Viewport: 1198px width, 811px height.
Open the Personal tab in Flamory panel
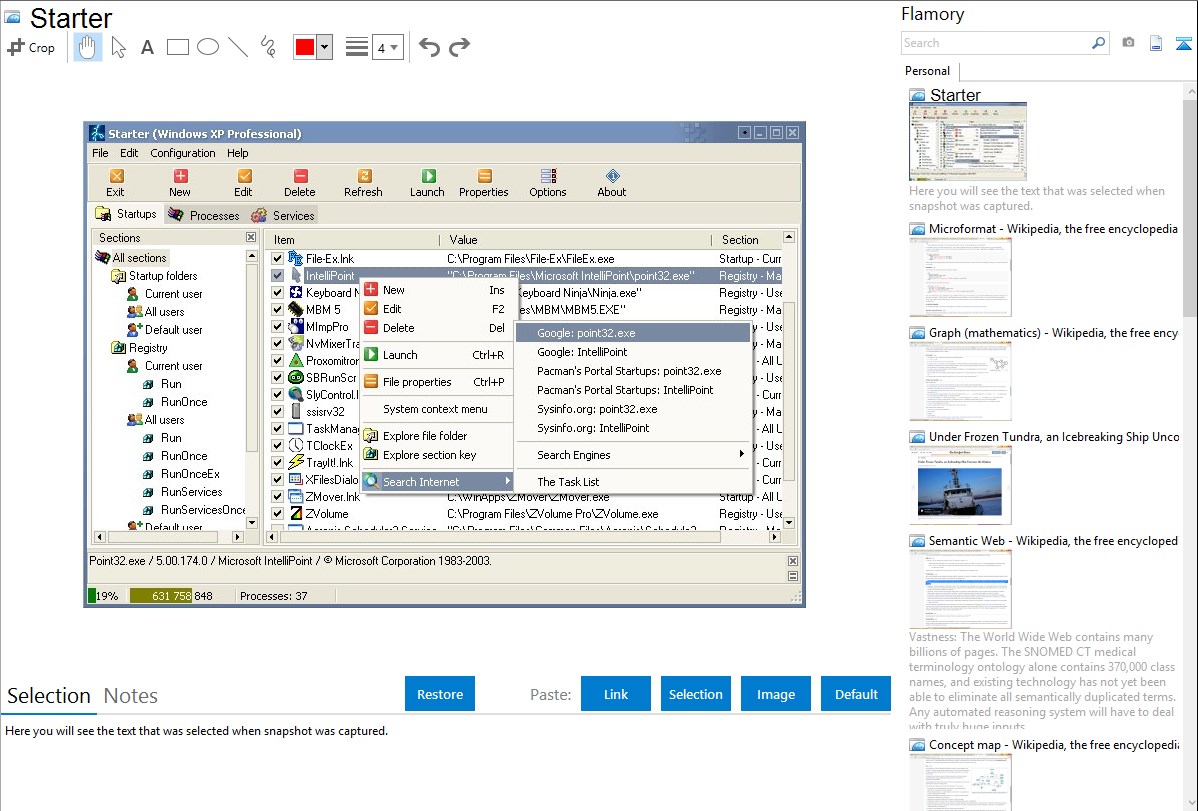click(927, 71)
